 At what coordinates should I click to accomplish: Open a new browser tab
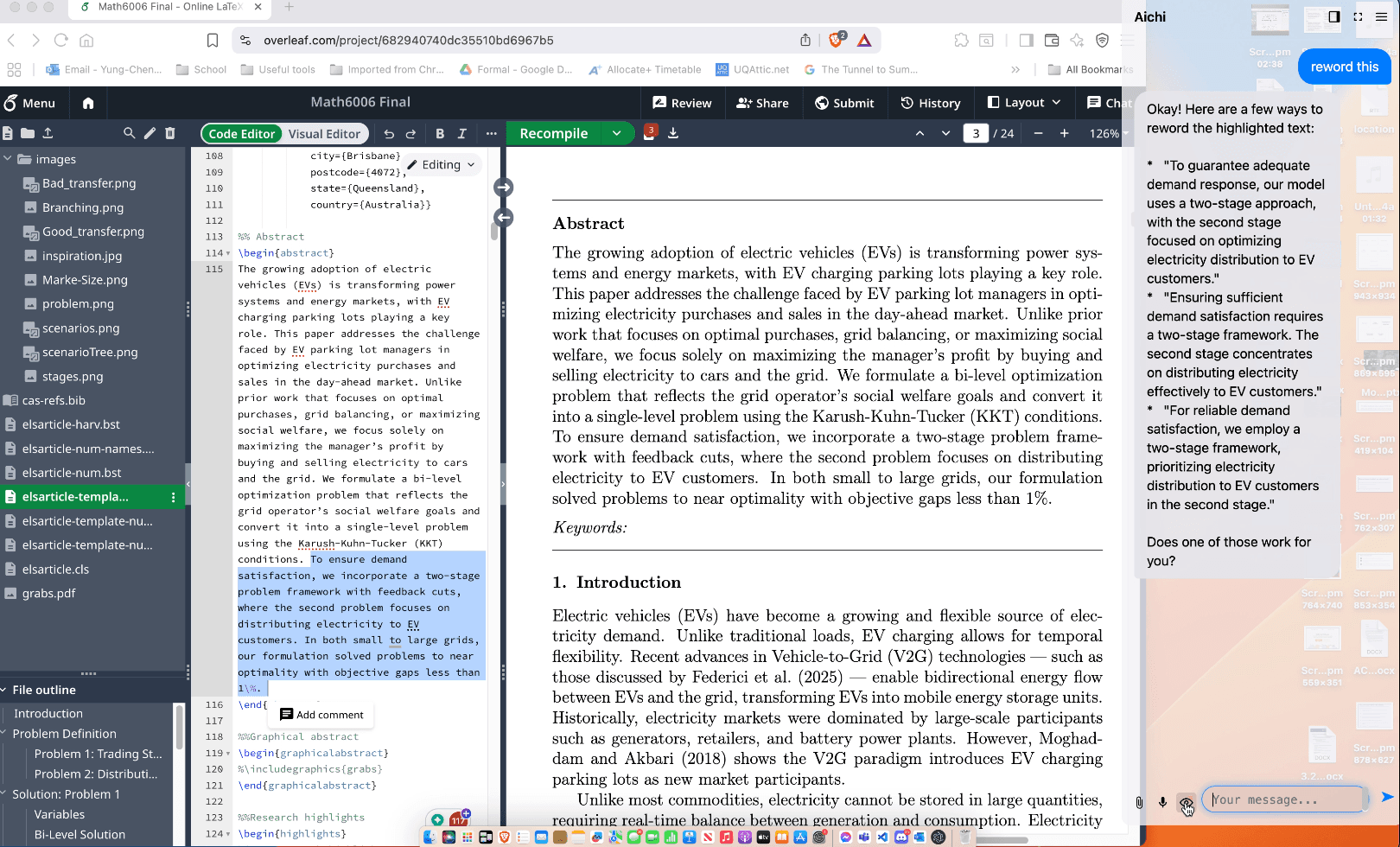[290, 7]
